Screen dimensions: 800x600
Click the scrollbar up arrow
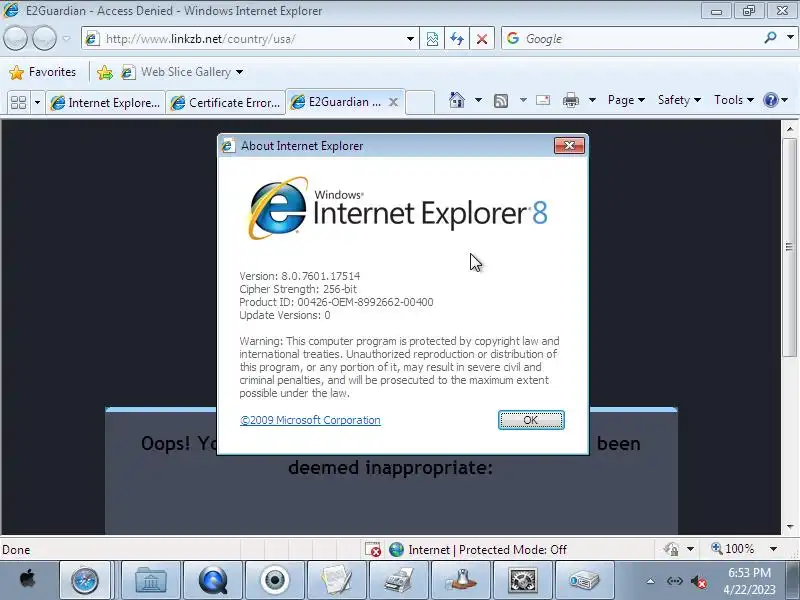pyautogui.click(x=789, y=129)
